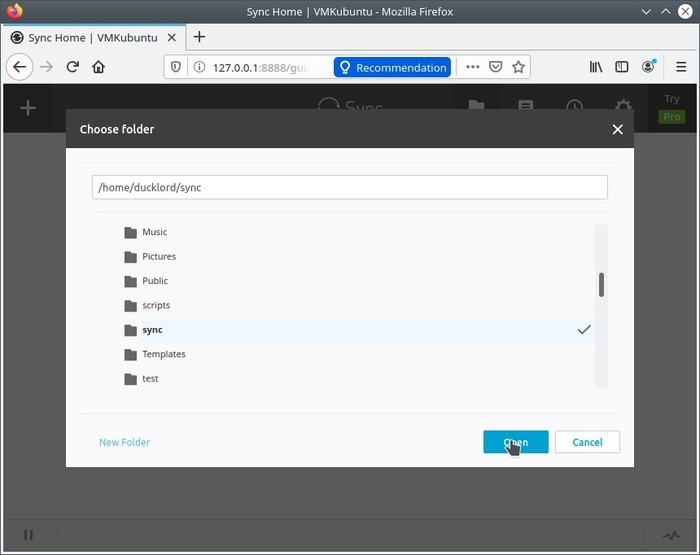Edit the /home/ducklord/sync path field
700x555 pixels.
[350, 187]
